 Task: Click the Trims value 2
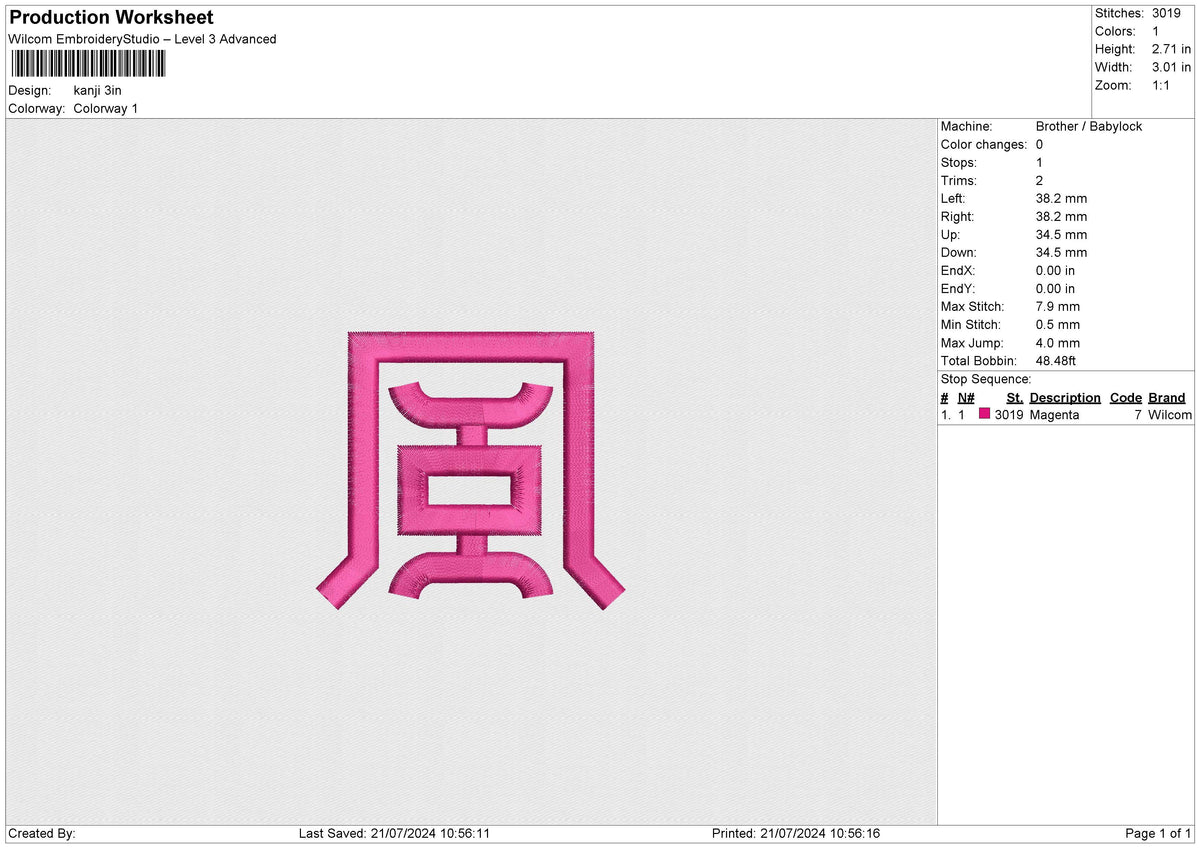pos(1040,181)
